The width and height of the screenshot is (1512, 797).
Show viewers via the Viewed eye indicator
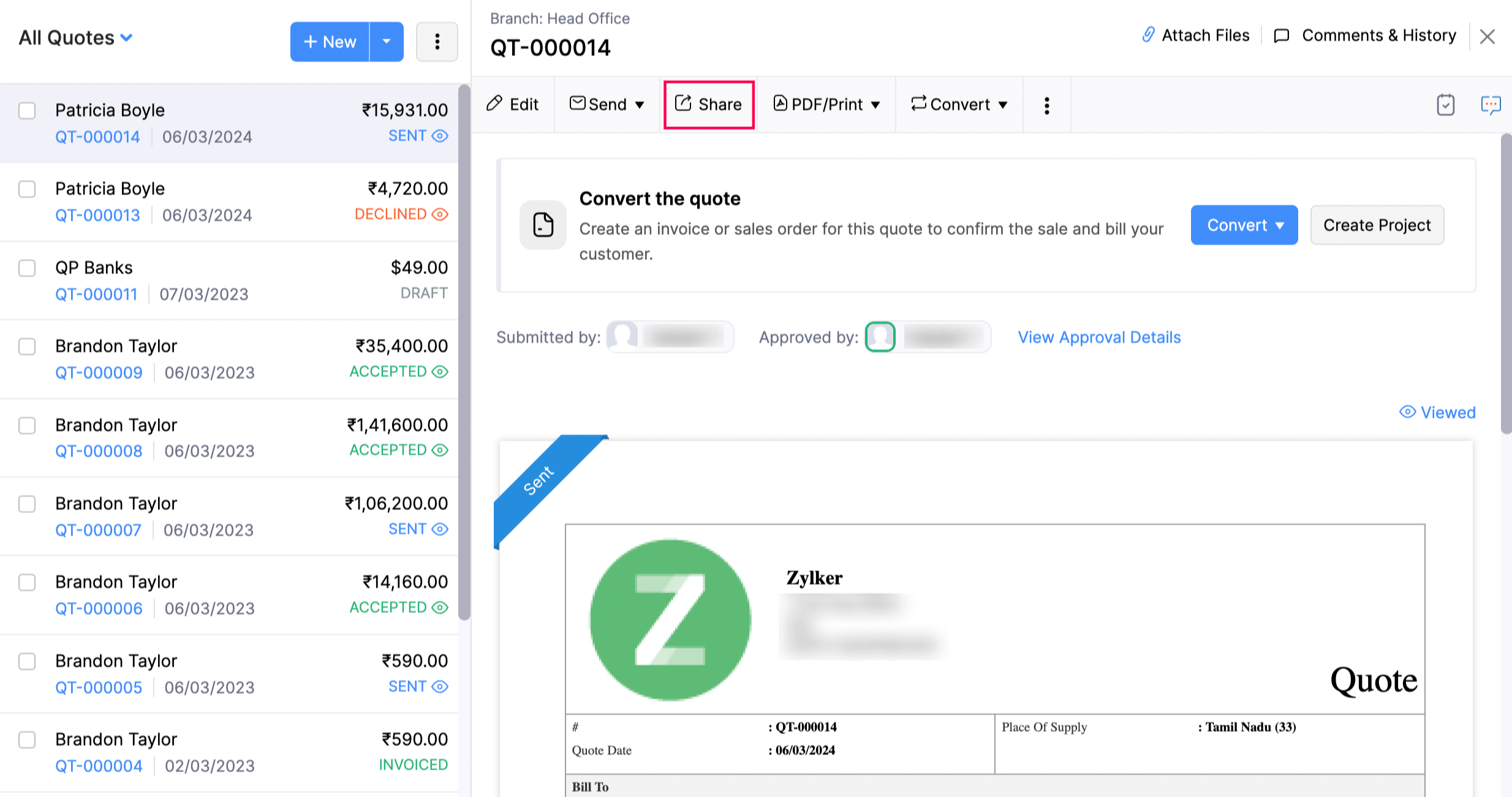point(1437,412)
